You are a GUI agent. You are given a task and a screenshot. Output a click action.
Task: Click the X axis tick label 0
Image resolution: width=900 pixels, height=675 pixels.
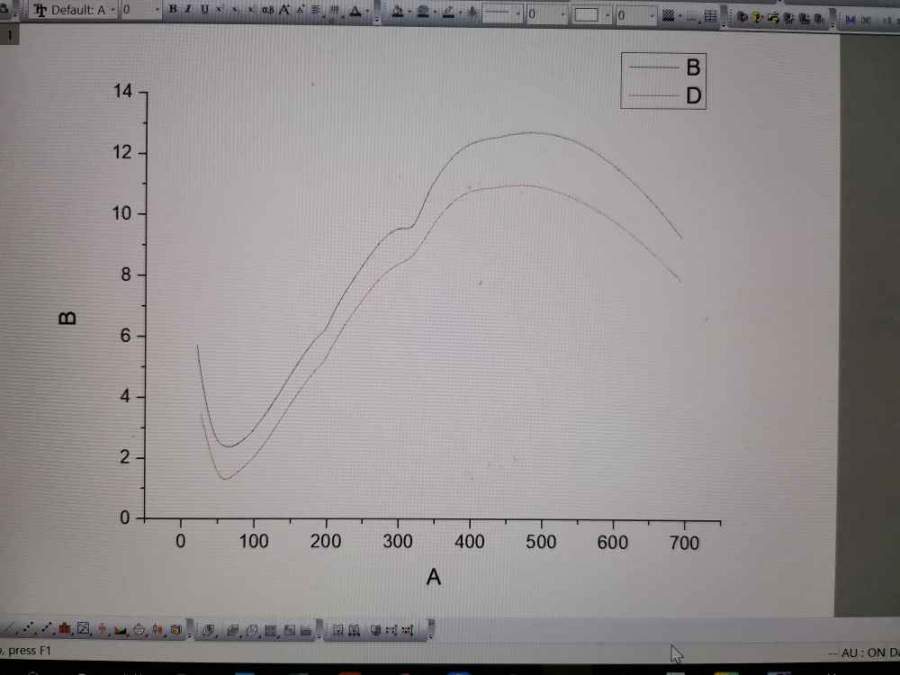click(x=180, y=541)
